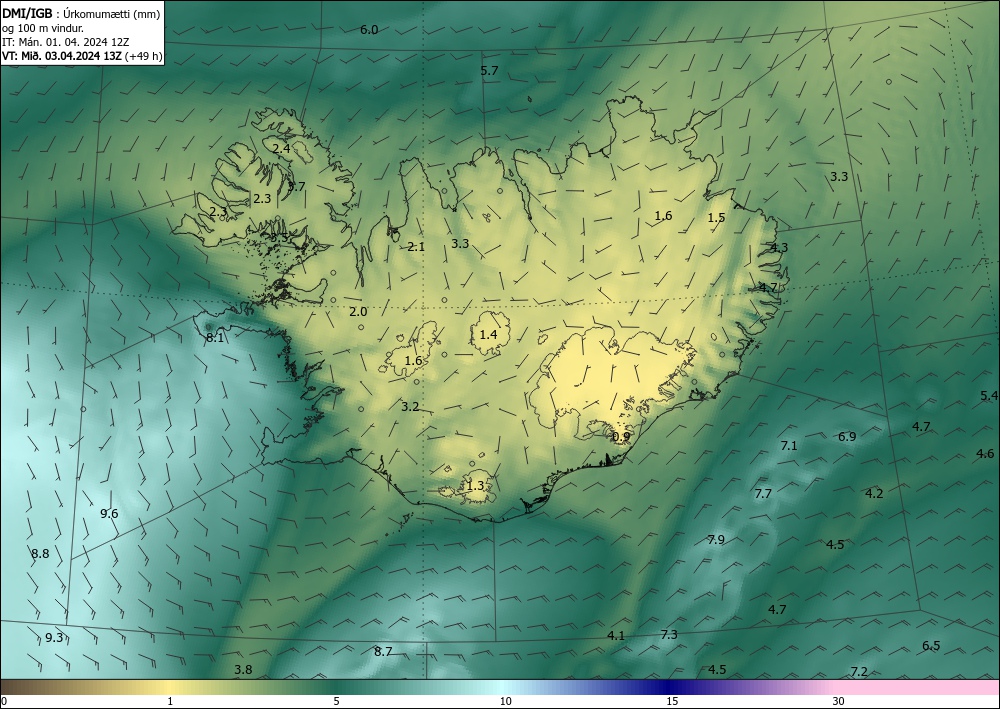Screen dimensions: 1000x709
Task: Click the 3.8 value label
Action: [x=243, y=670]
